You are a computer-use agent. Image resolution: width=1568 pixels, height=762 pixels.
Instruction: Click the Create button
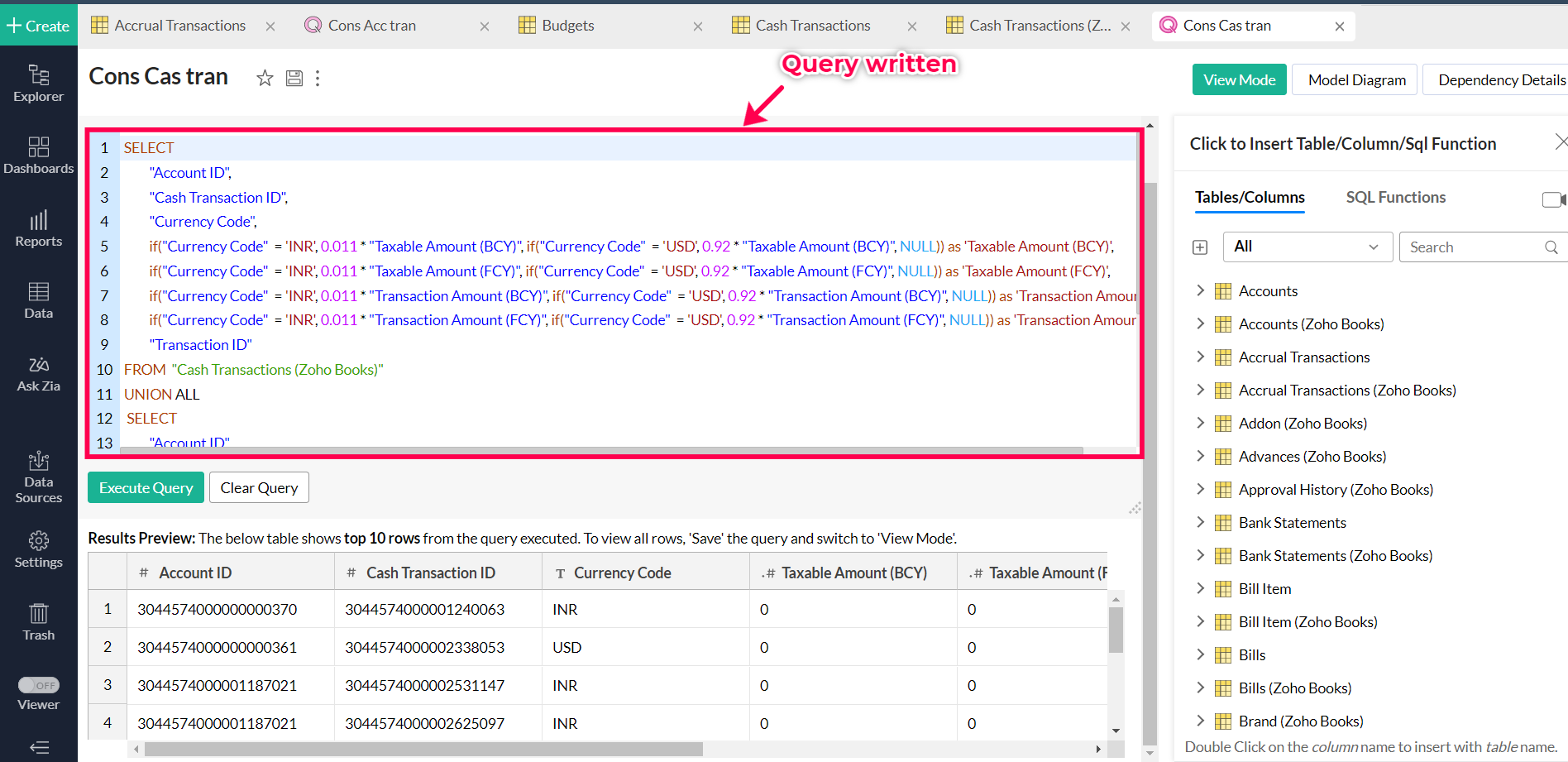[x=38, y=26]
